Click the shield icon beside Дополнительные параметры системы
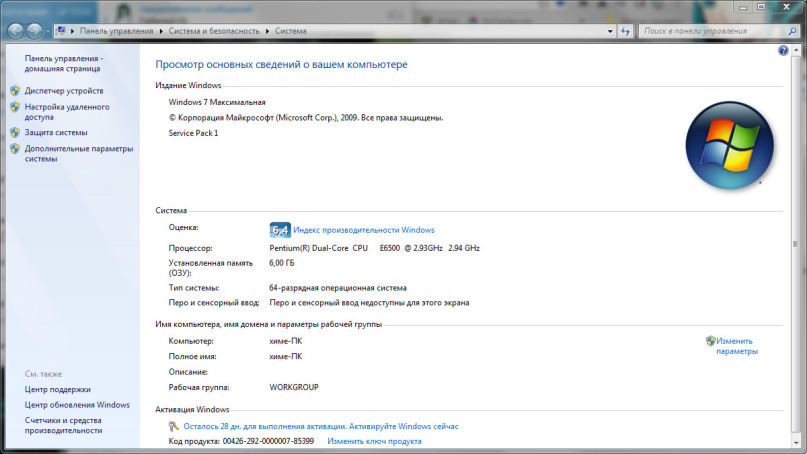 pos(15,149)
